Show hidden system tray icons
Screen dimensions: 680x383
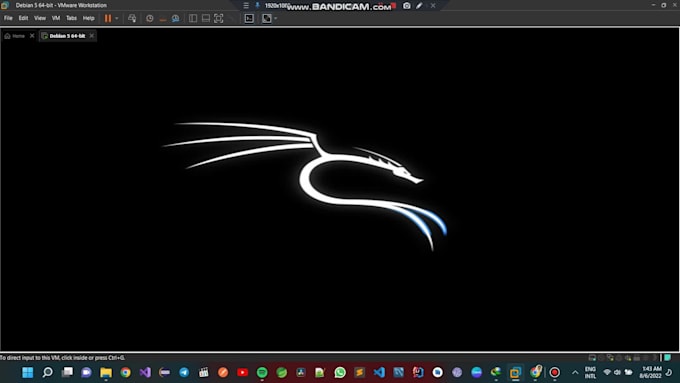575,372
